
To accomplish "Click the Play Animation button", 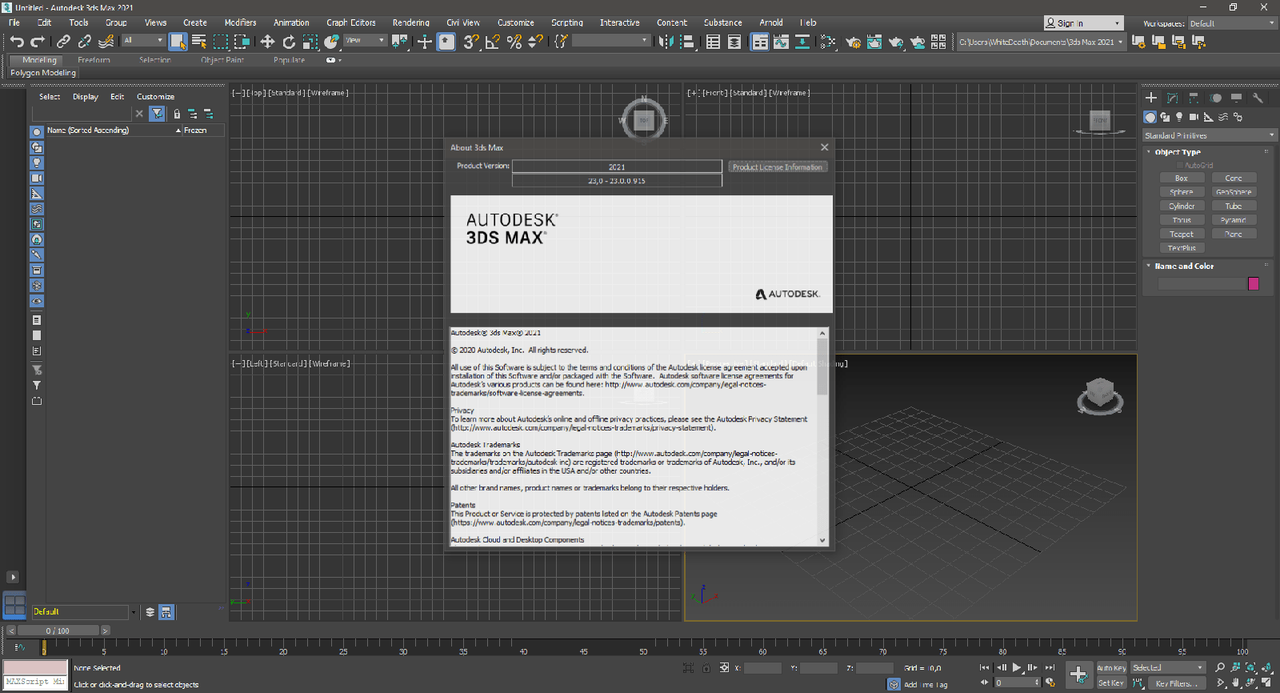I will coord(1017,667).
